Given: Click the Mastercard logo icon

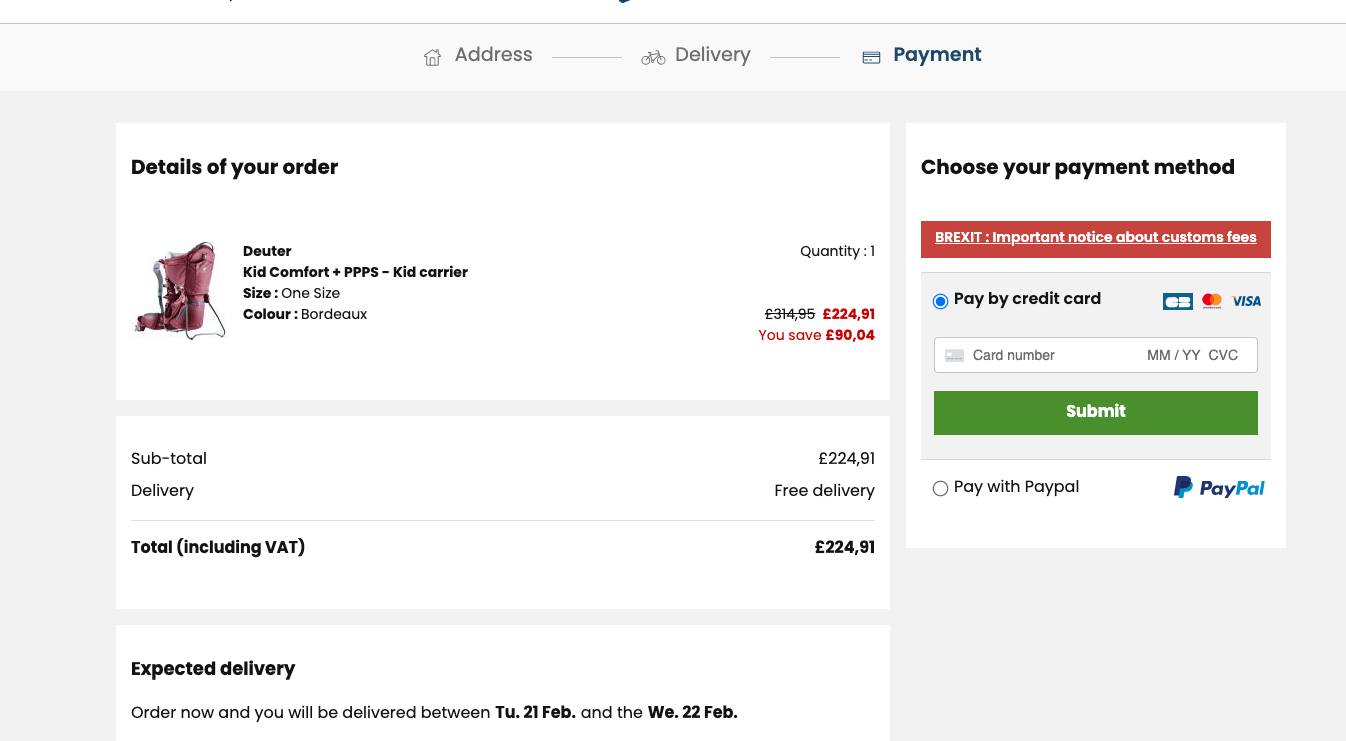Looking at the screenshot, I should [1212, 301].
